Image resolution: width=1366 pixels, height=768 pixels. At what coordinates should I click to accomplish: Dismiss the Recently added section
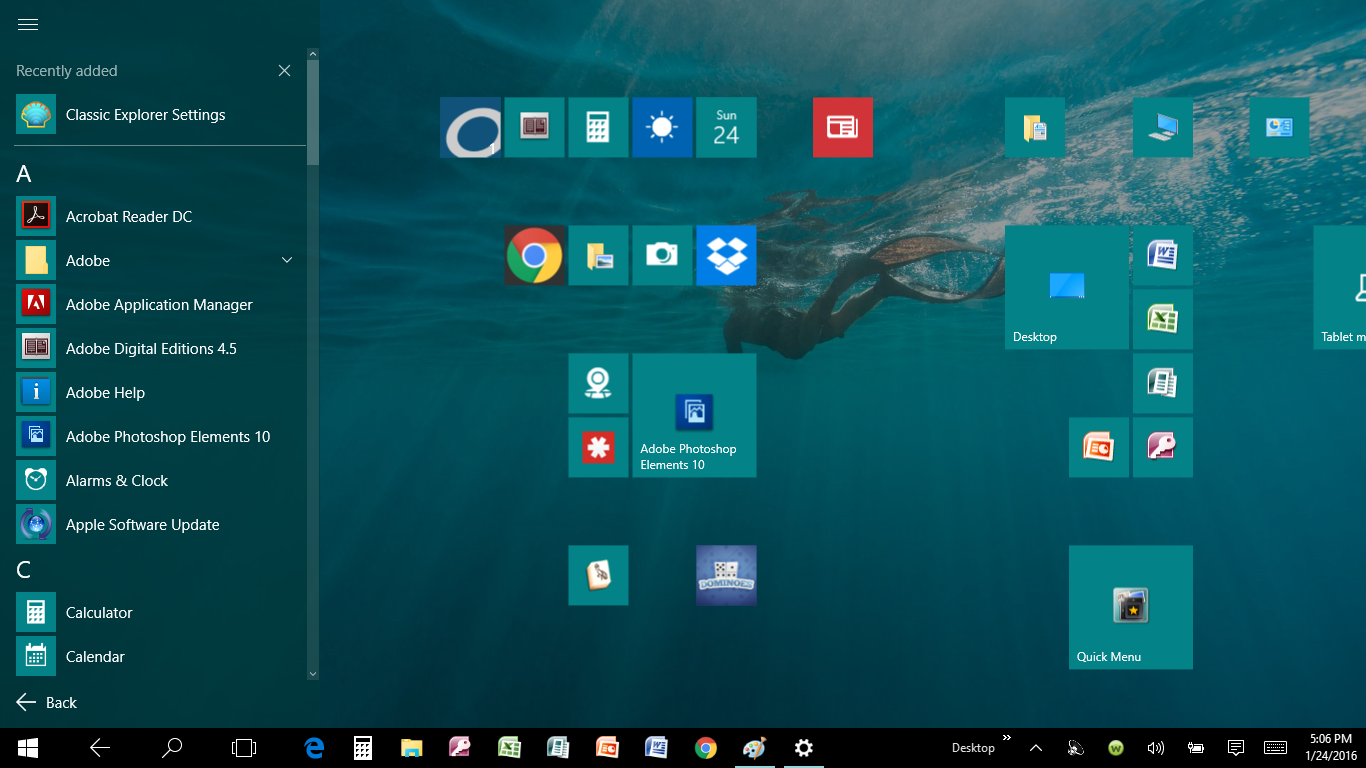[284, 71]
